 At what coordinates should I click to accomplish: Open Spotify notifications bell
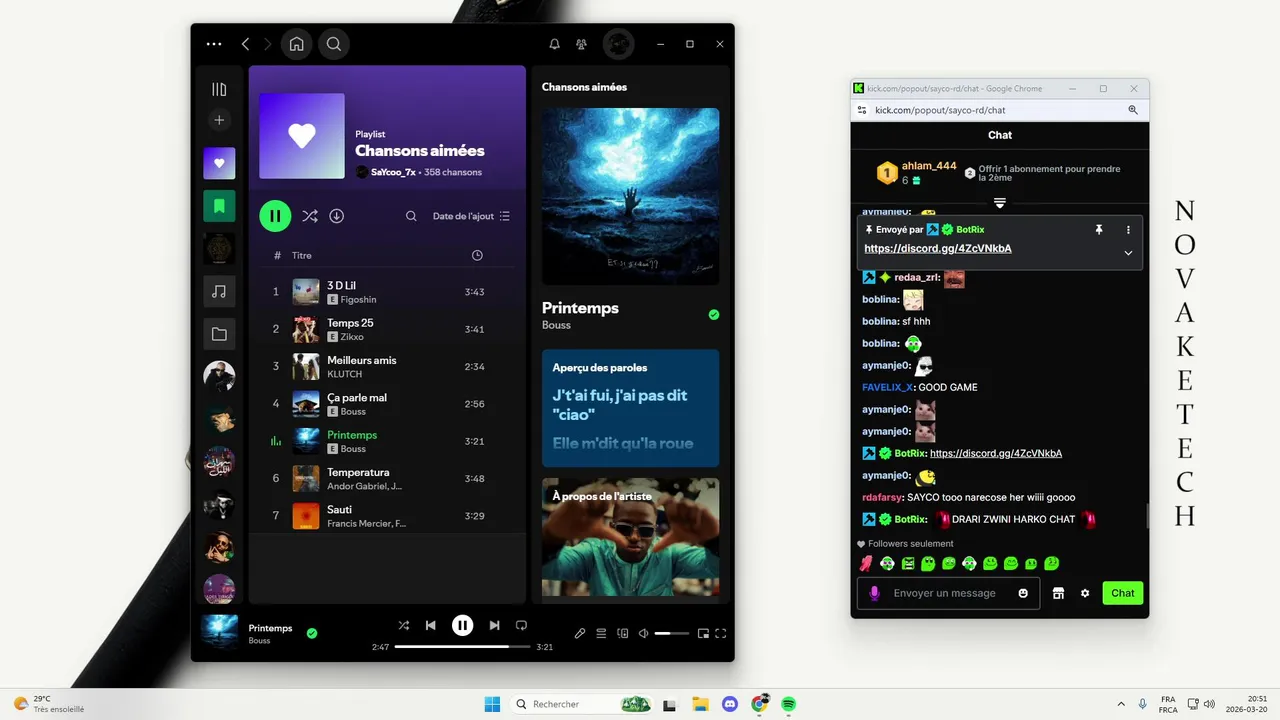point(554,44)
